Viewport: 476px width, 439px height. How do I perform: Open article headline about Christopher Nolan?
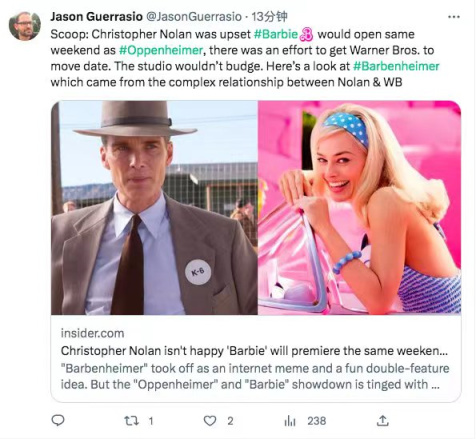point(254,351)
